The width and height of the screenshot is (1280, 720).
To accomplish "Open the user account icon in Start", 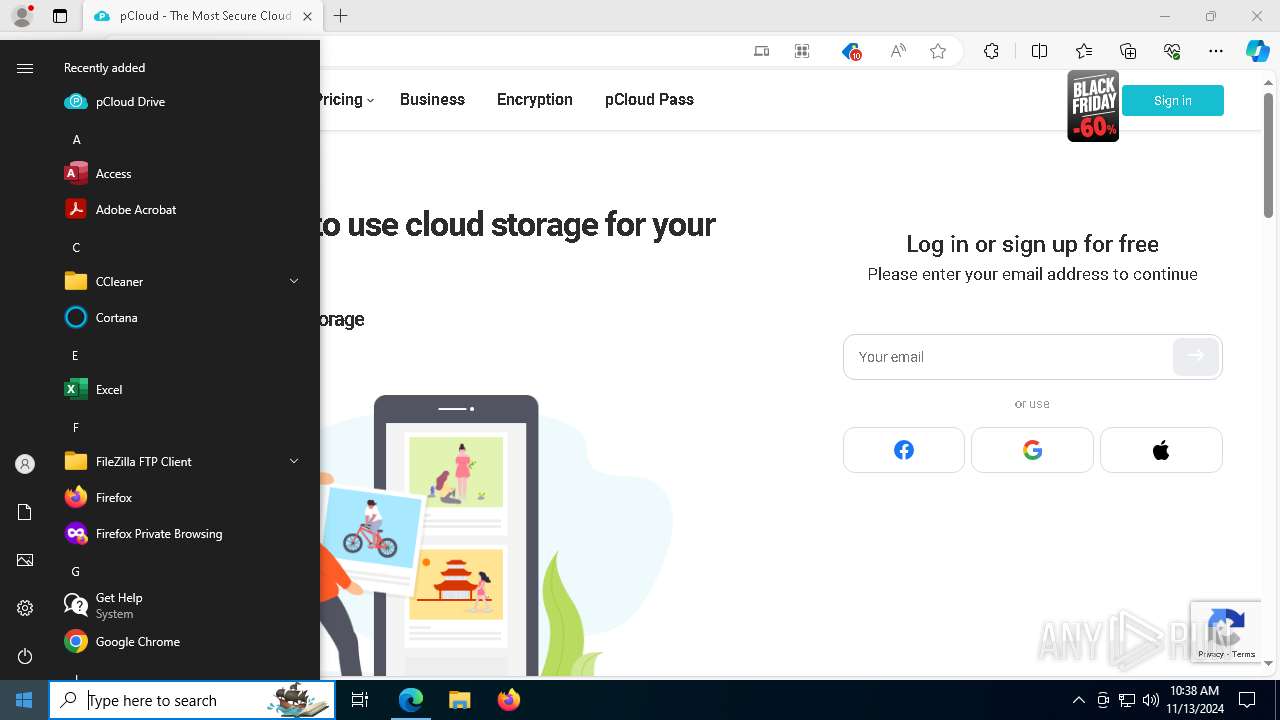I will click(25, 464).
